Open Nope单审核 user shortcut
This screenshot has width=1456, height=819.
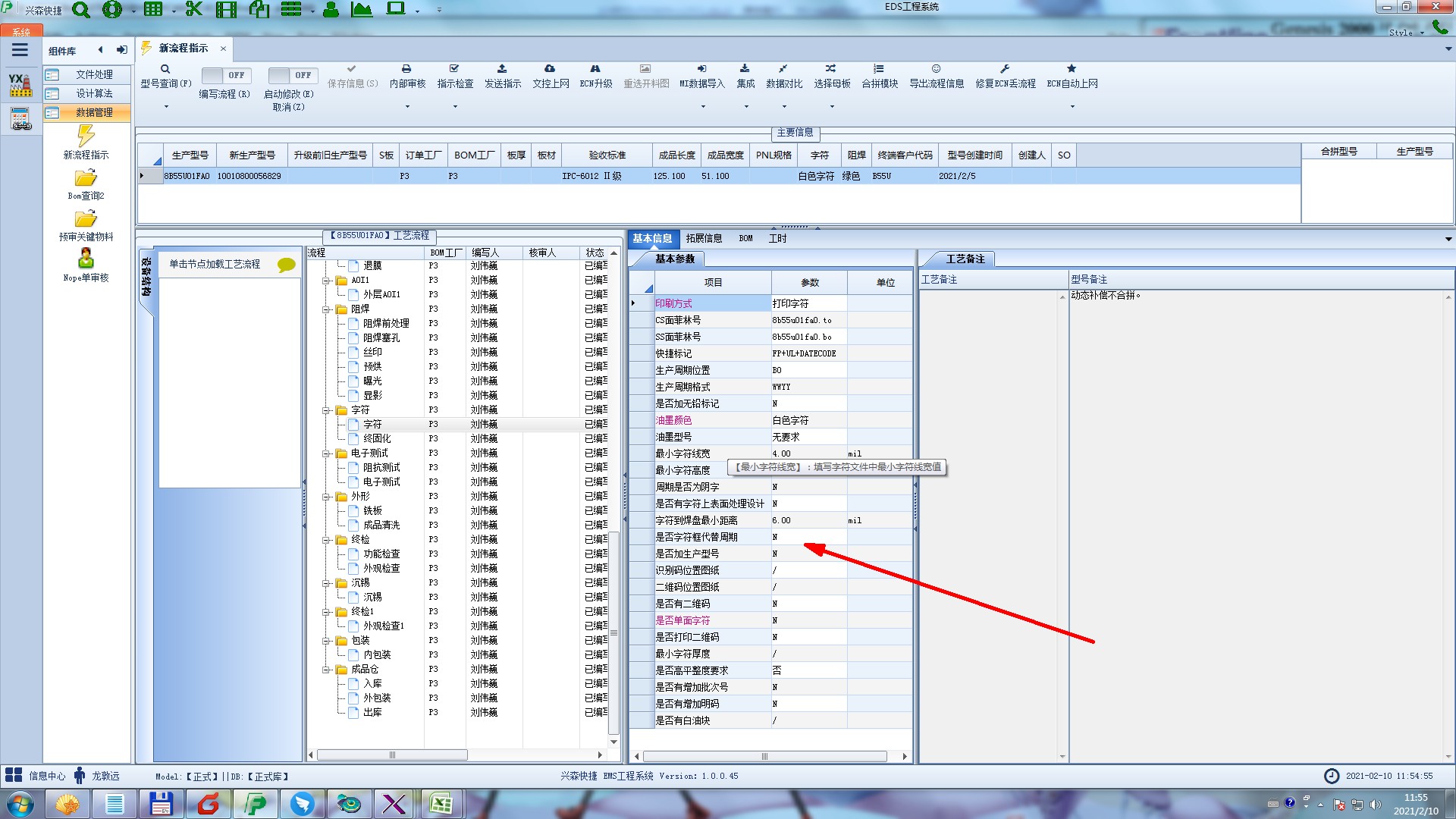(x=86, y=265)
